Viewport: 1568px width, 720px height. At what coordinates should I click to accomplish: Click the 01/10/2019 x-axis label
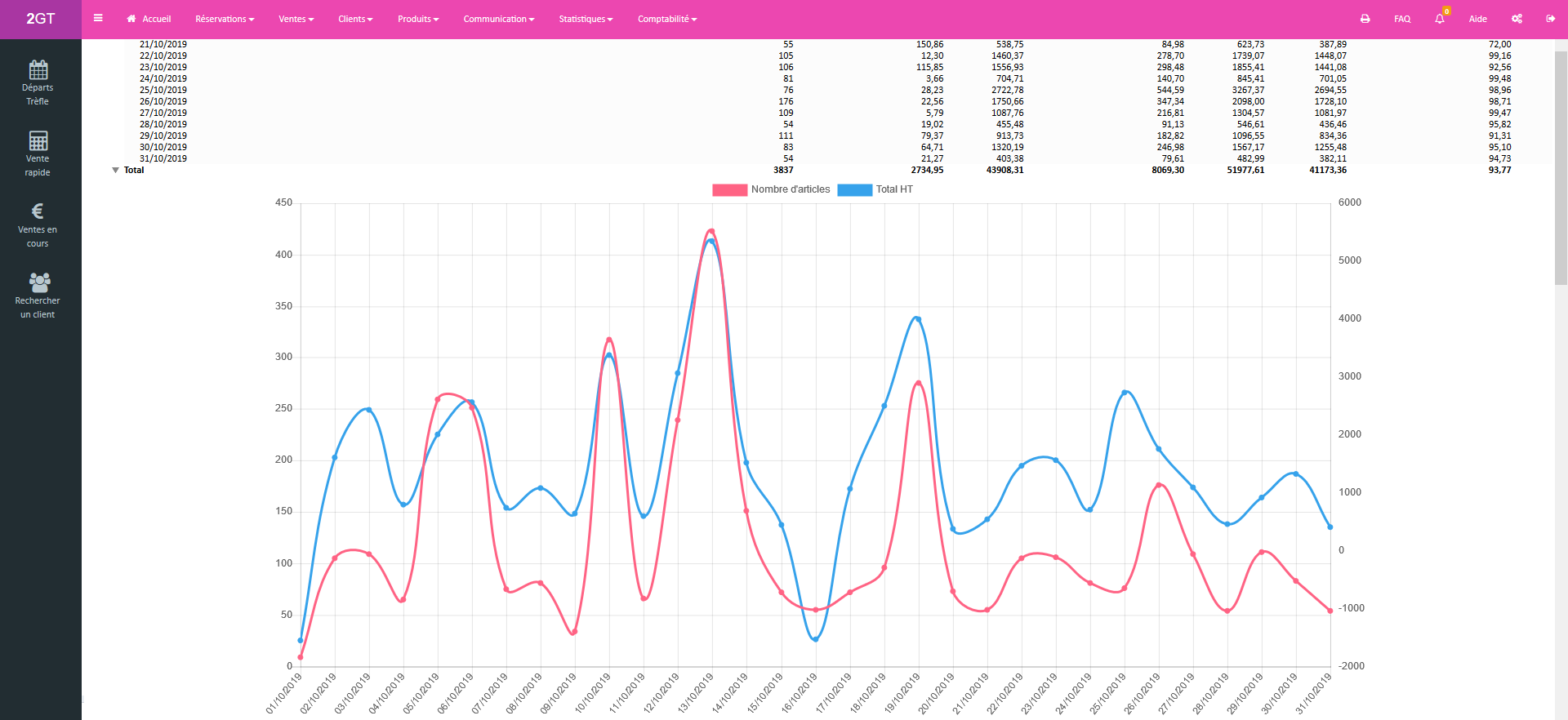click(x=283, y=693)
